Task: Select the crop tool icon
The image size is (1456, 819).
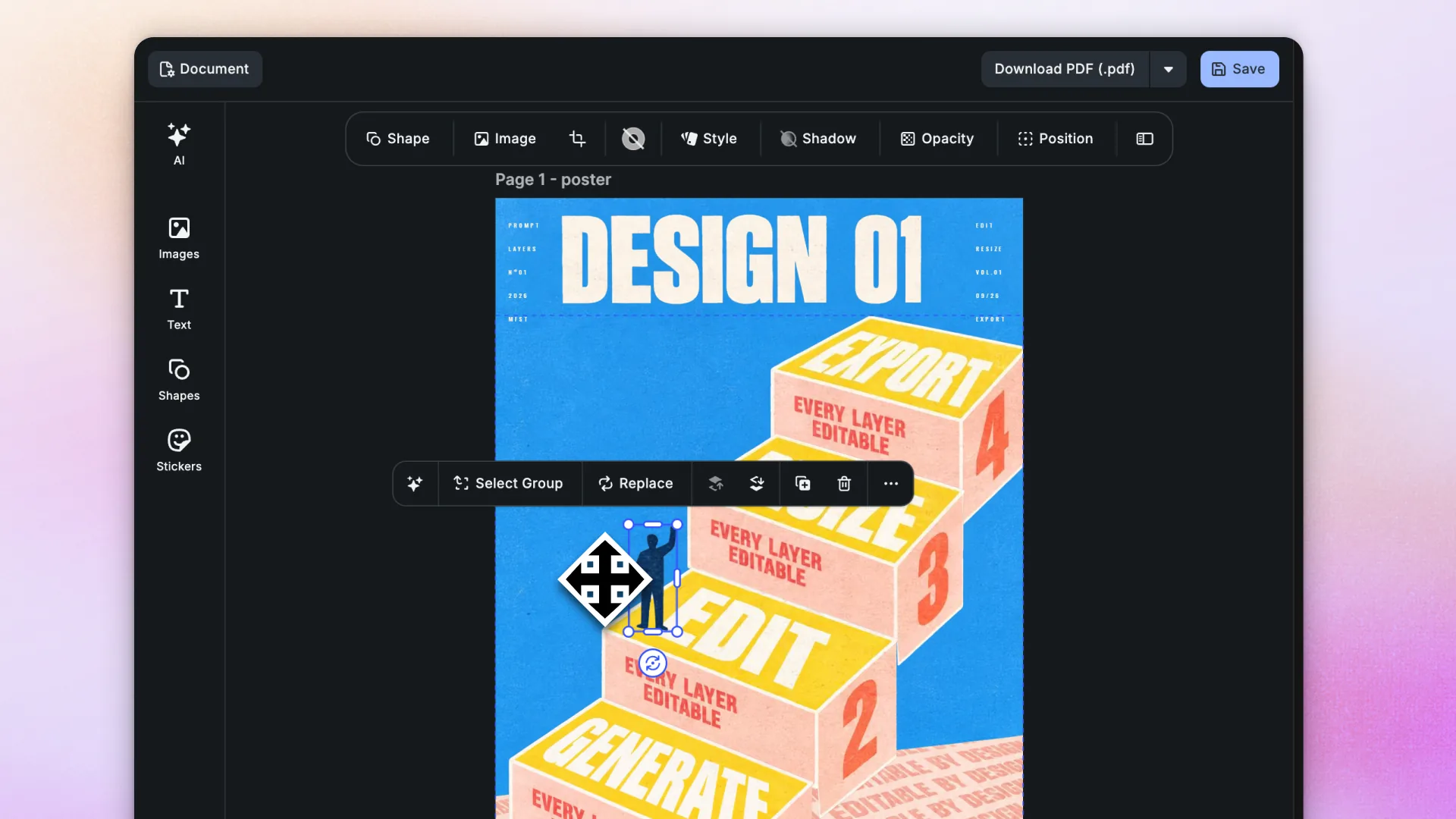Action: point(577,139)
